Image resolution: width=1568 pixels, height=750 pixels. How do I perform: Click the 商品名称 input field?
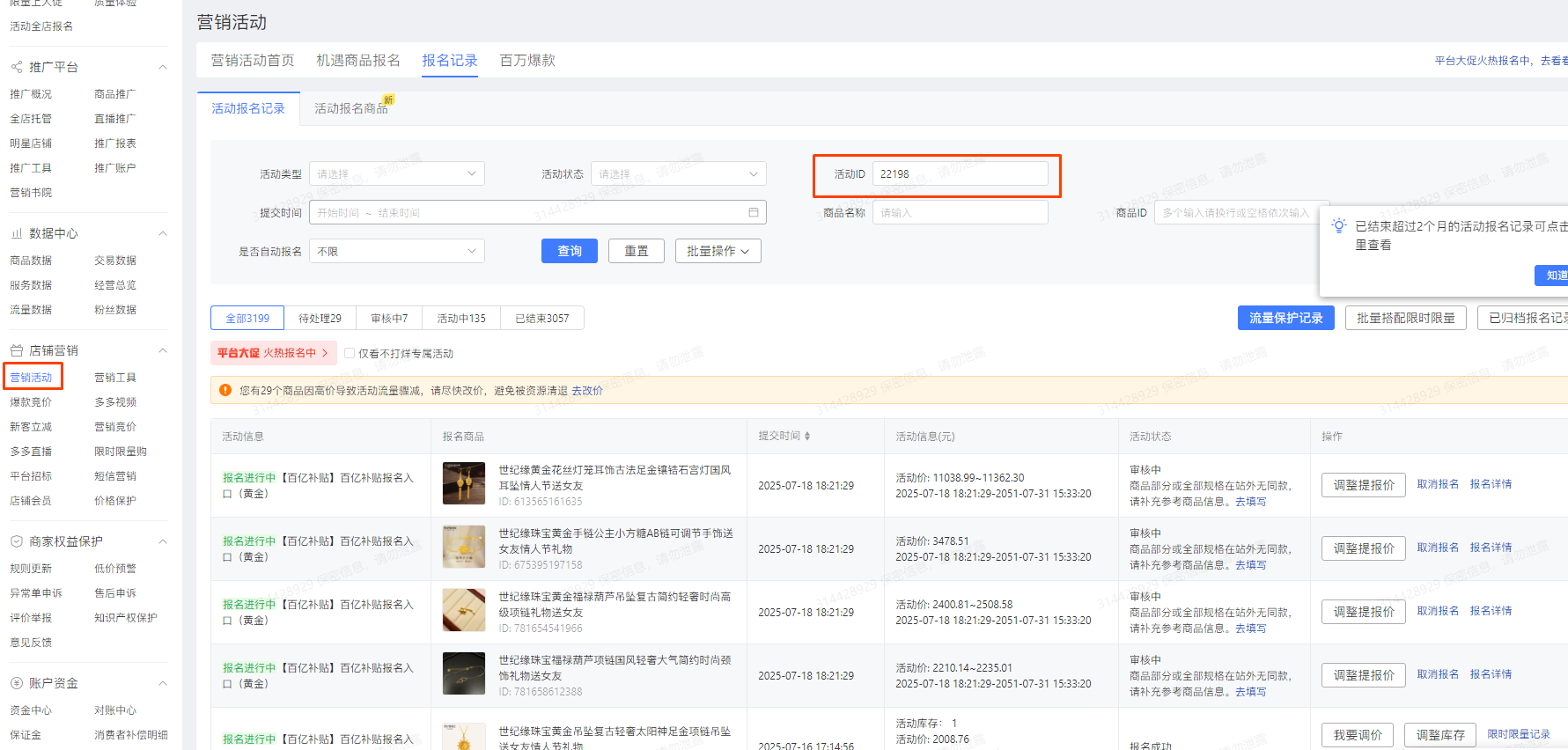click(960, 212)
